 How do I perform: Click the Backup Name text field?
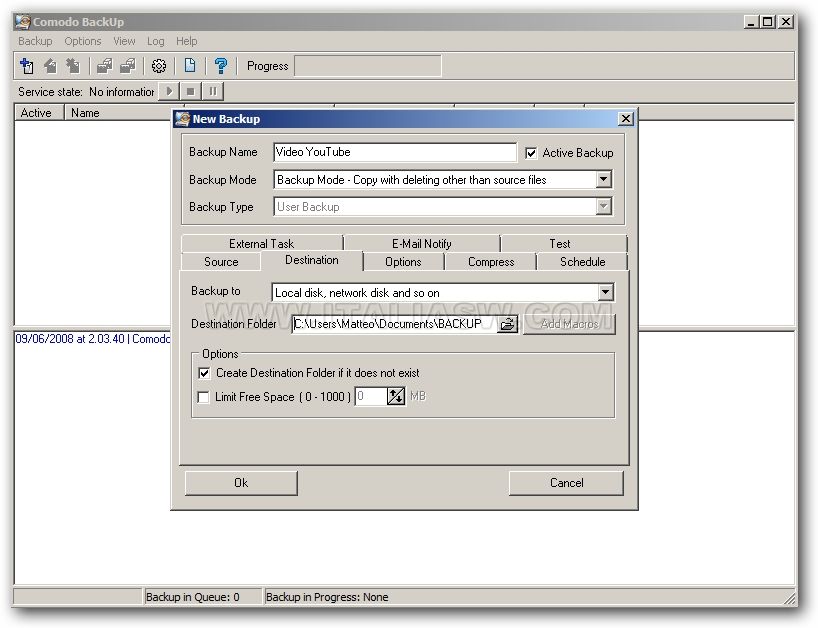click(395, 152)
